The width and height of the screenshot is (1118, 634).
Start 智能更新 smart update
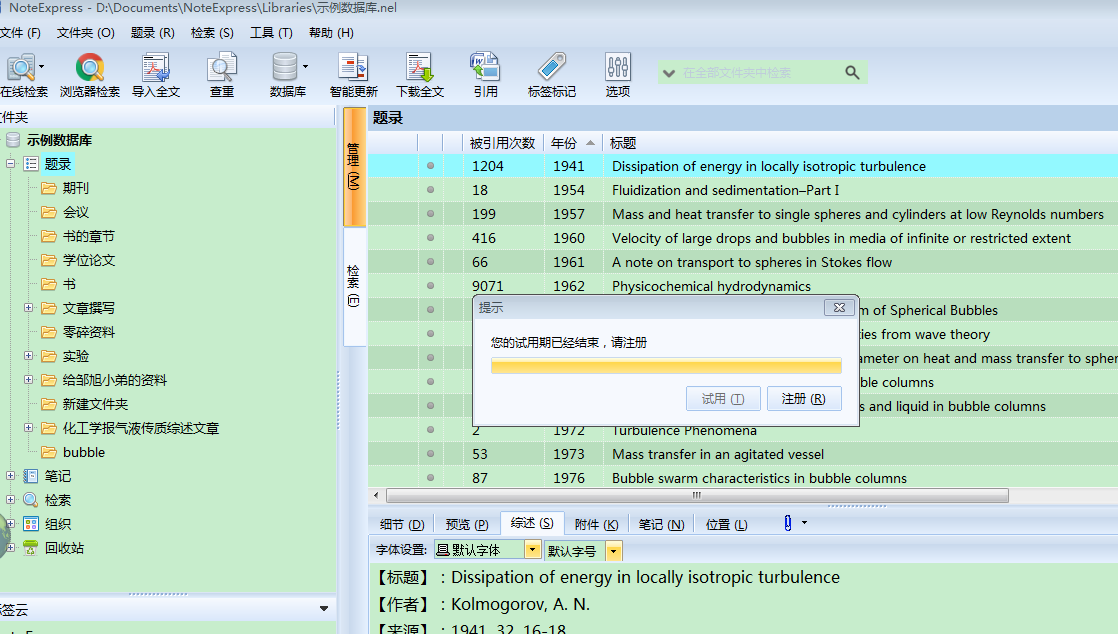tap(353, 75)
